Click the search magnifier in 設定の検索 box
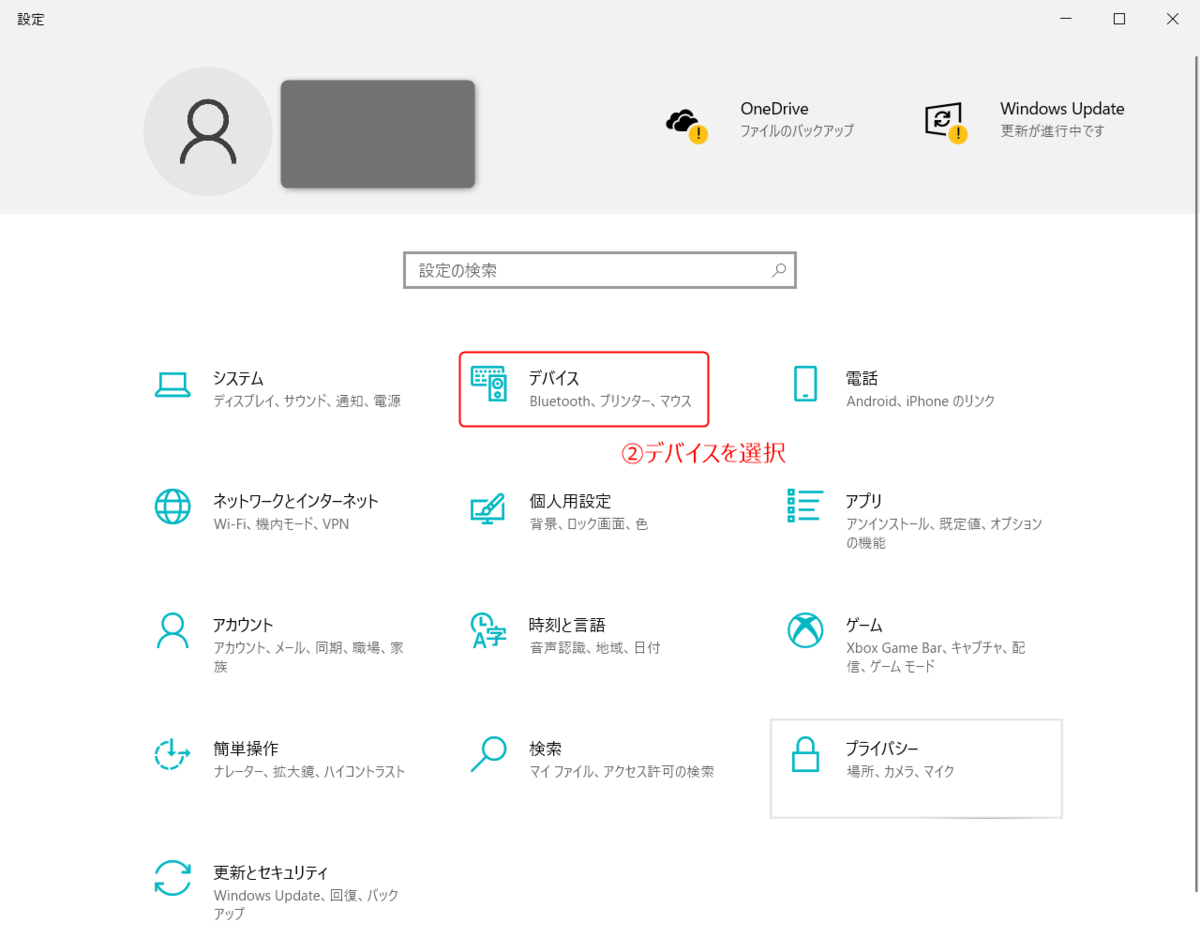Screen dimensions: 1200x938 point(779,270)
